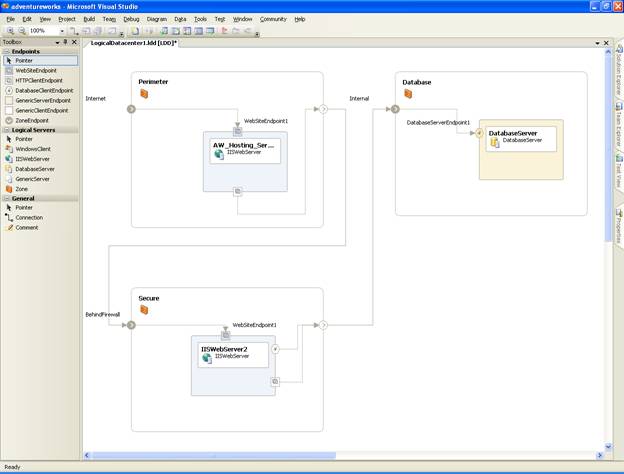This screenshot has height=474, width=624.
Task: Click the Perimeter zone title
Action: click(x=153, y=82)
